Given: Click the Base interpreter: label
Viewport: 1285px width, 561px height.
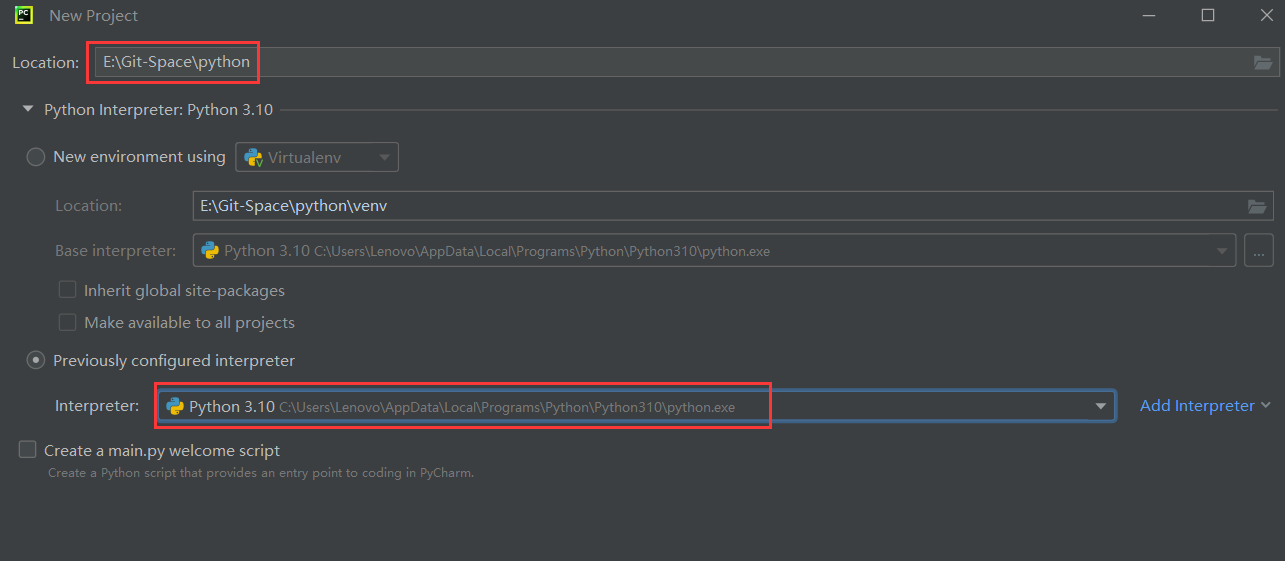Looking at the screenshot, I should [116, 250].
